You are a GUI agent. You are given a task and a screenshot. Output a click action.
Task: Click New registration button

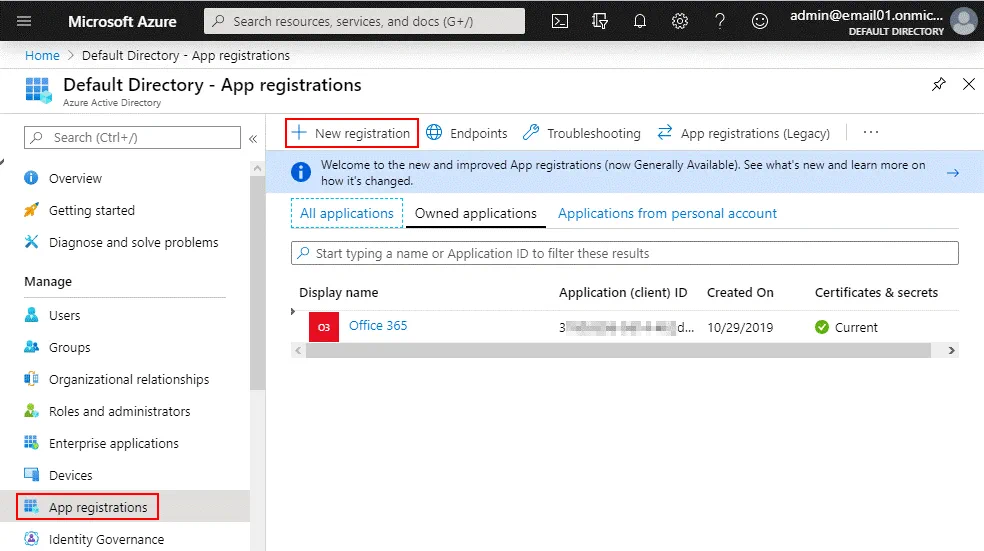click(x=351, y=133)
